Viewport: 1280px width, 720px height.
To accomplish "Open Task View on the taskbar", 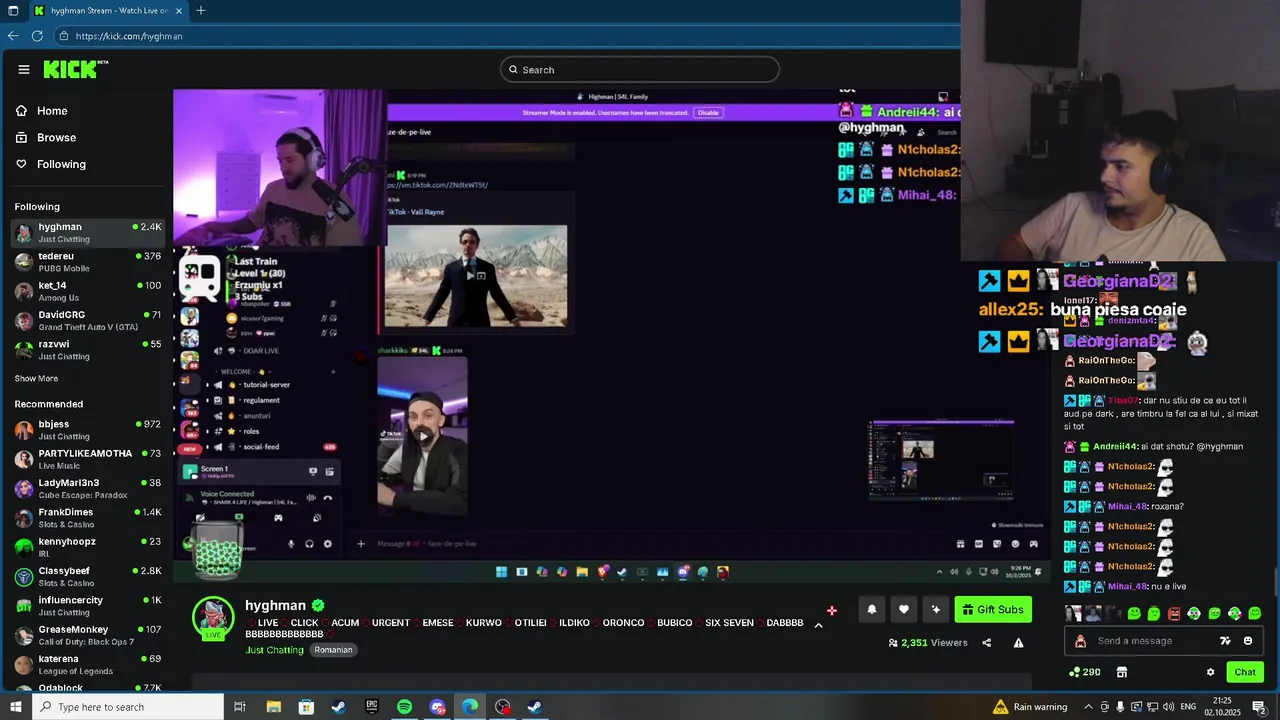I will [240, 707].
